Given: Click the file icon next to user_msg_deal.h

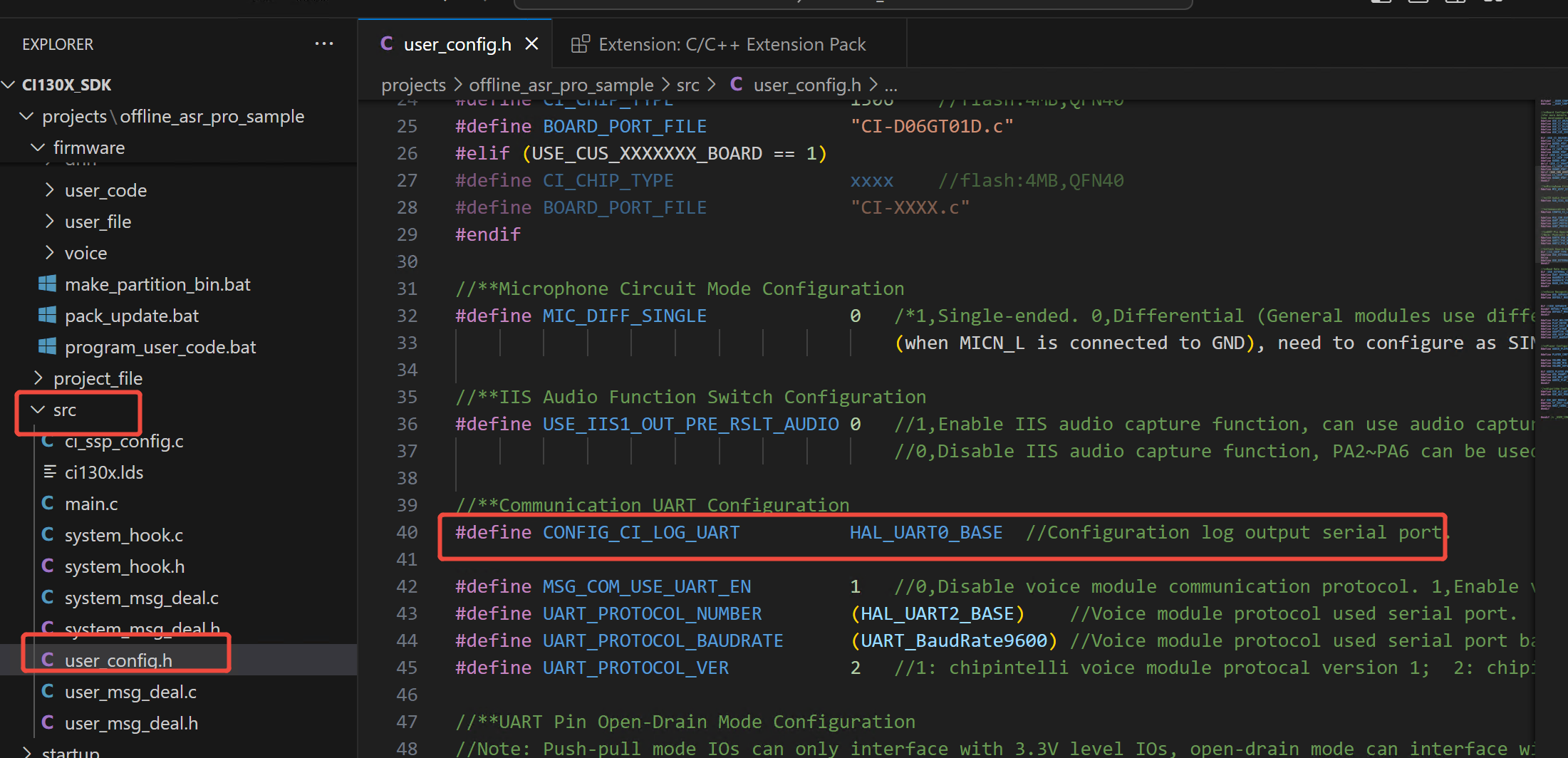Looking at the screenshot, I should tap(47, 722).
